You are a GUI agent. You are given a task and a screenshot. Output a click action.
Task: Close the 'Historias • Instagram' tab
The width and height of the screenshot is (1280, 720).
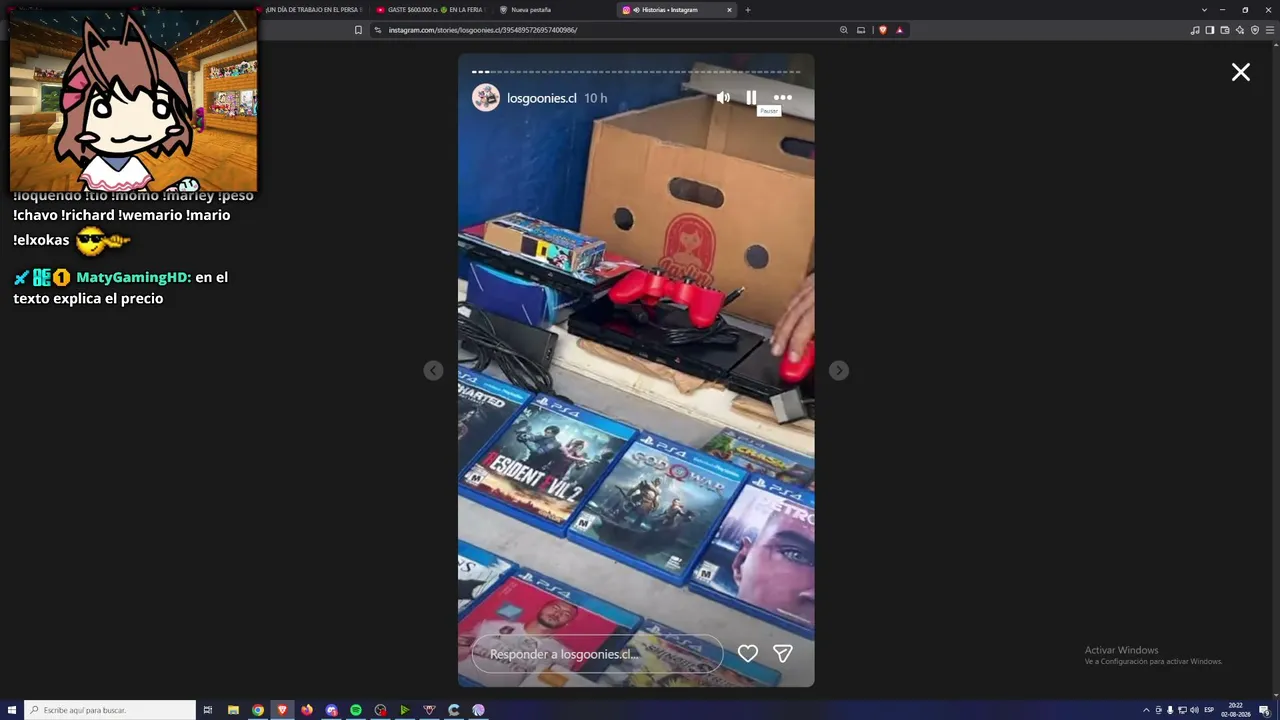pyautogui.click(x=729, y=10)
